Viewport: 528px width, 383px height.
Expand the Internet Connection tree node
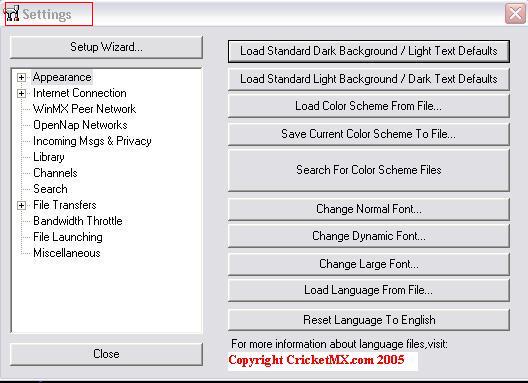(x=21, y=93)
